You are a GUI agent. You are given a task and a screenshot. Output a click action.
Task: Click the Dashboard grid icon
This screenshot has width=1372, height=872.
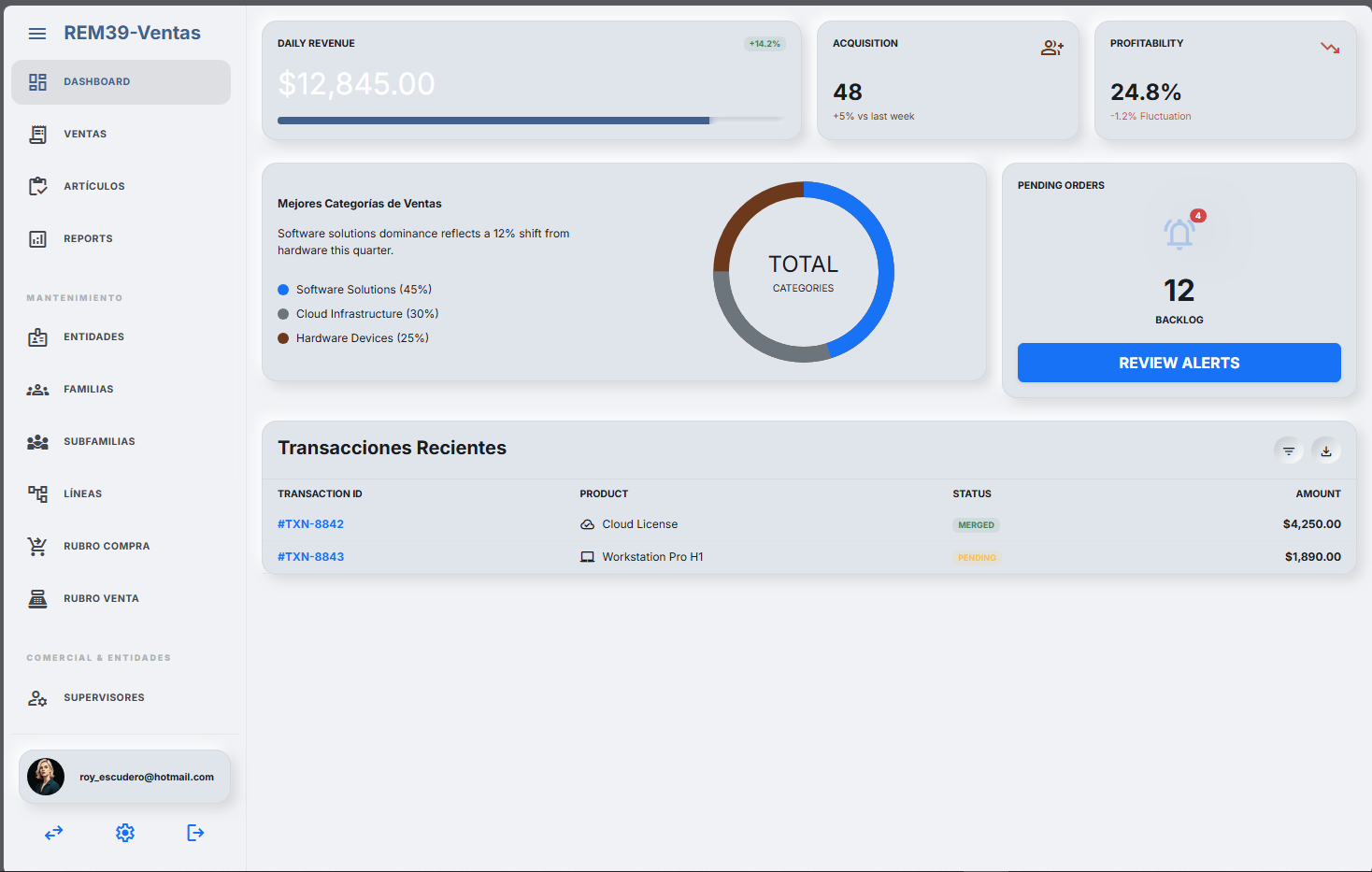(37, 82)
